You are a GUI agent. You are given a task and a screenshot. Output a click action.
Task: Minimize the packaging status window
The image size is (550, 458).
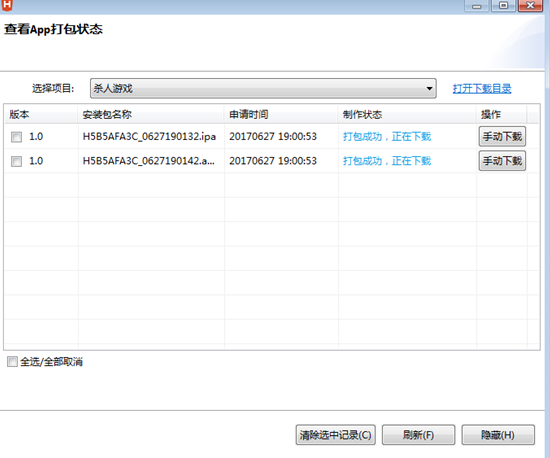[x=476, y=6]
